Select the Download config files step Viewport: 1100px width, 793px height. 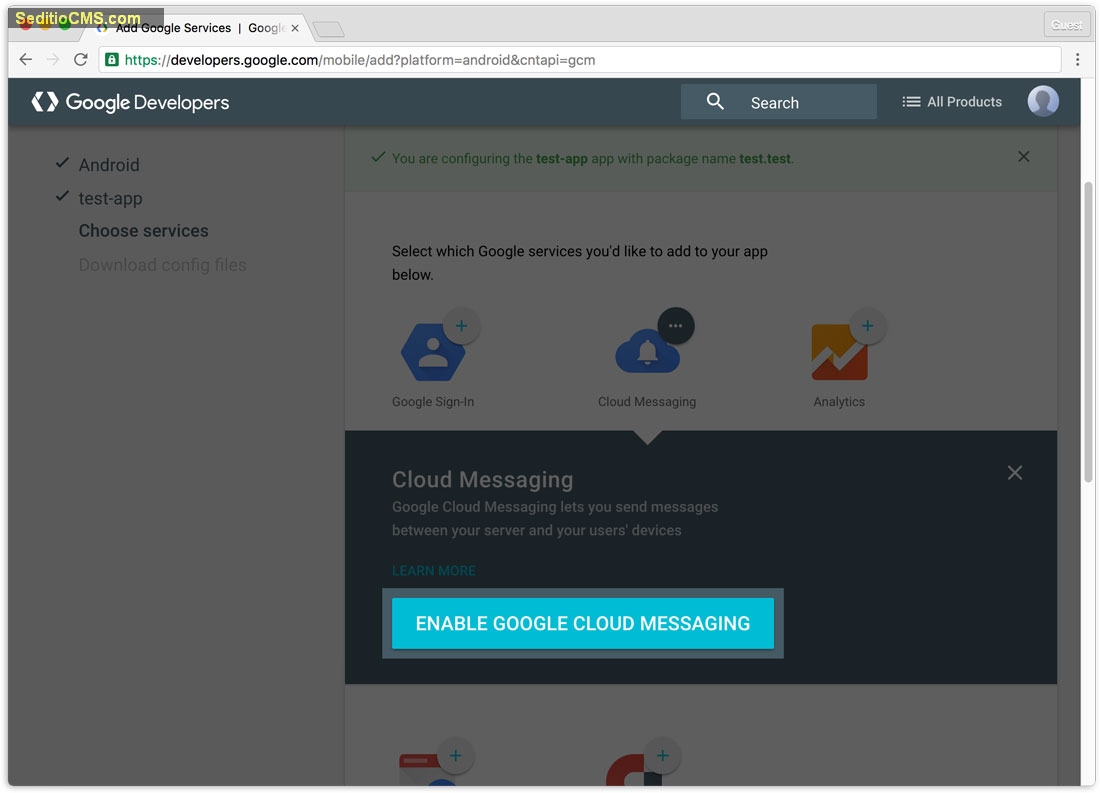[x=162, y=265]
